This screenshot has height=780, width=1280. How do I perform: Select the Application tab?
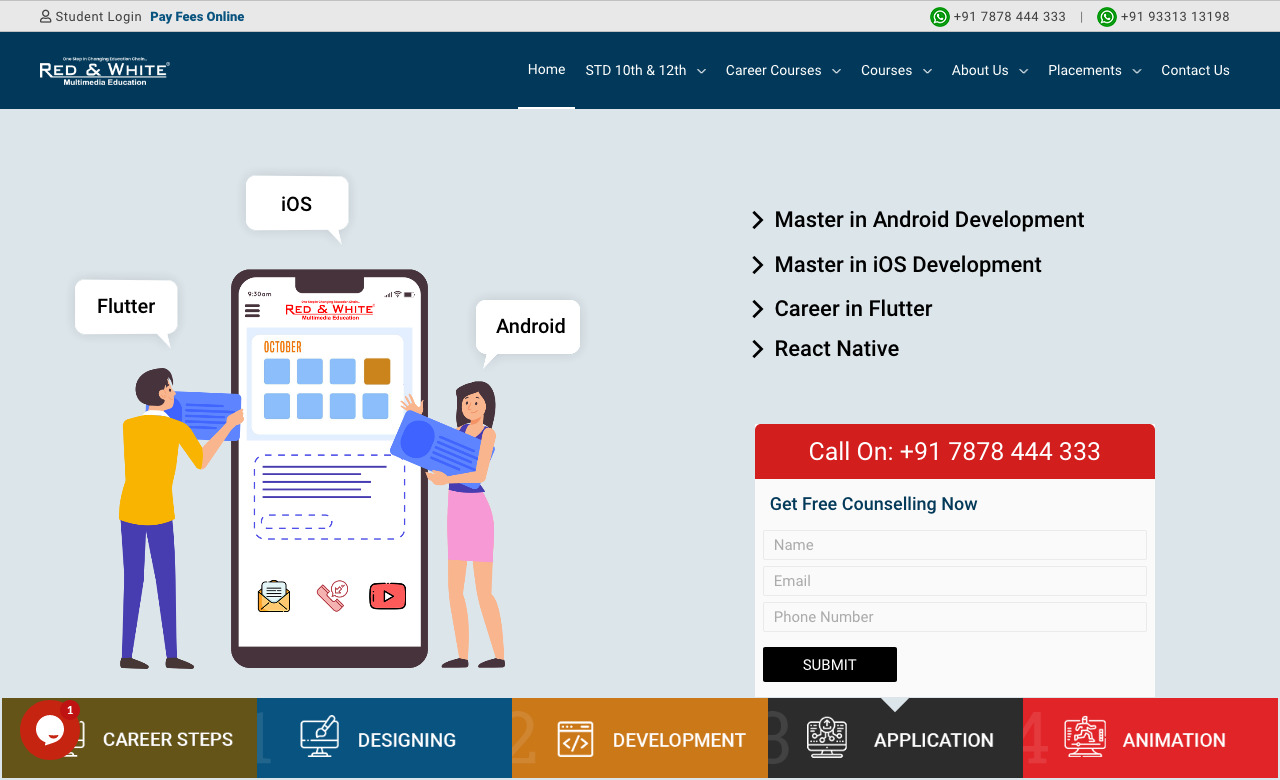click(895, 739)
